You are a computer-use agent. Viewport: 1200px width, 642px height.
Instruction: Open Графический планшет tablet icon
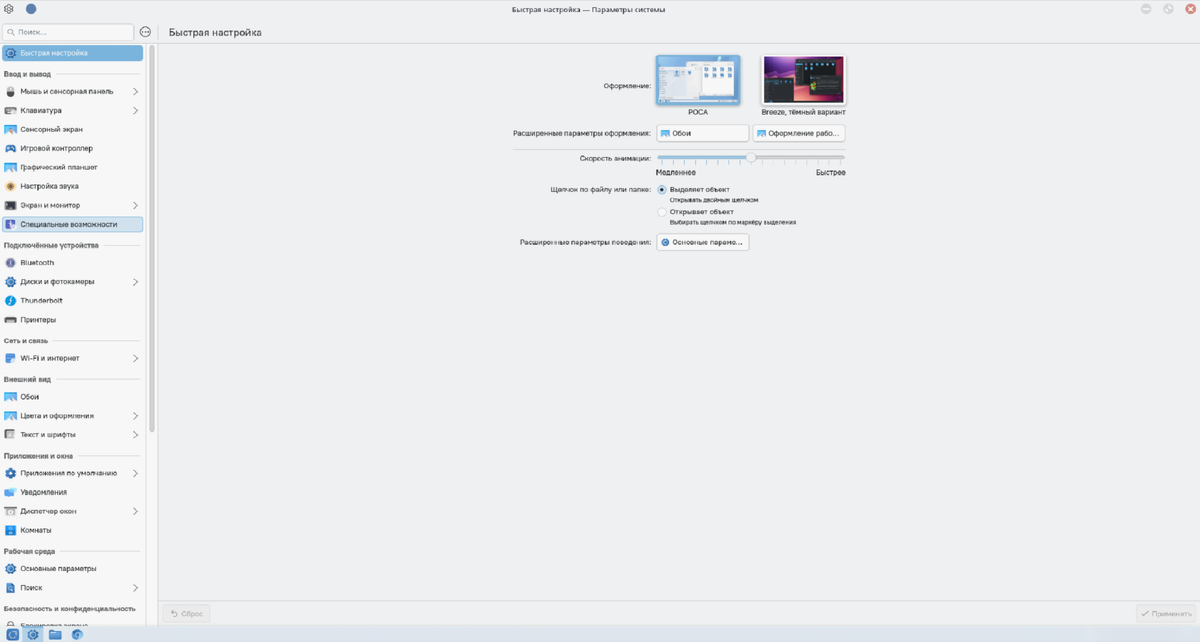coord(11,167)
